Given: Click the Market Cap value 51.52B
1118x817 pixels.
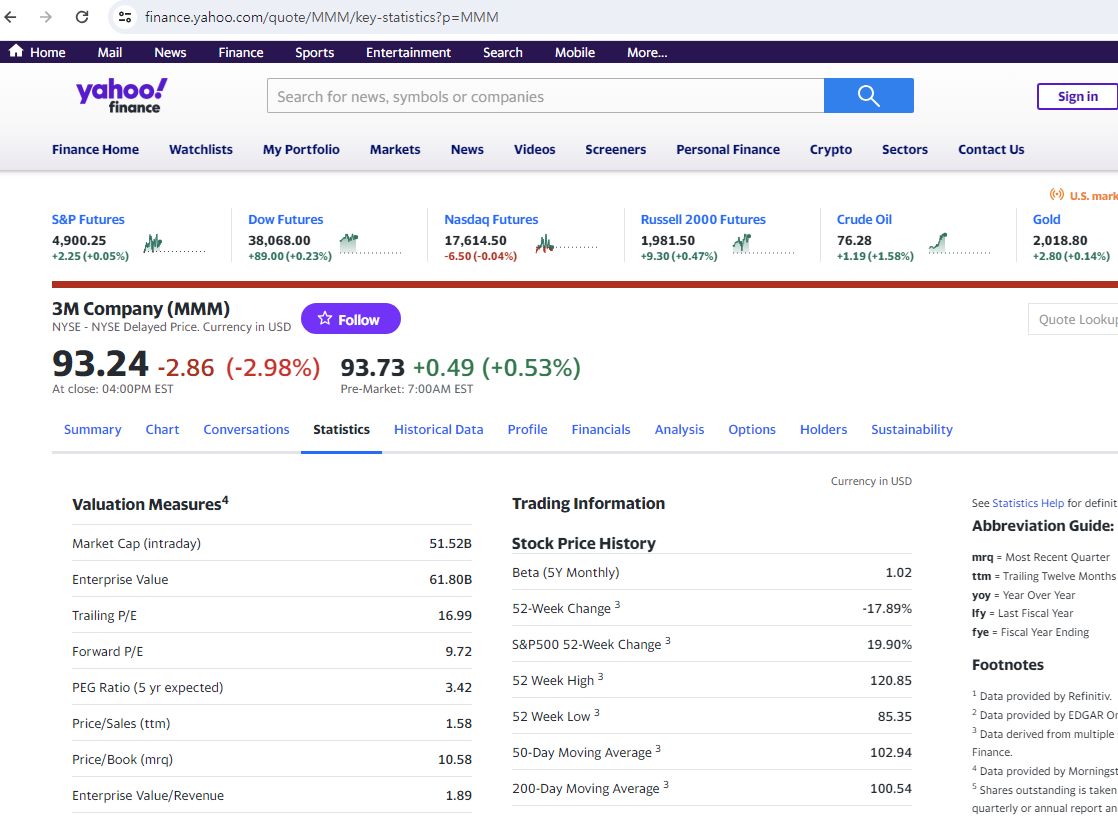Looking at the screenshot, I should [451, 543].
